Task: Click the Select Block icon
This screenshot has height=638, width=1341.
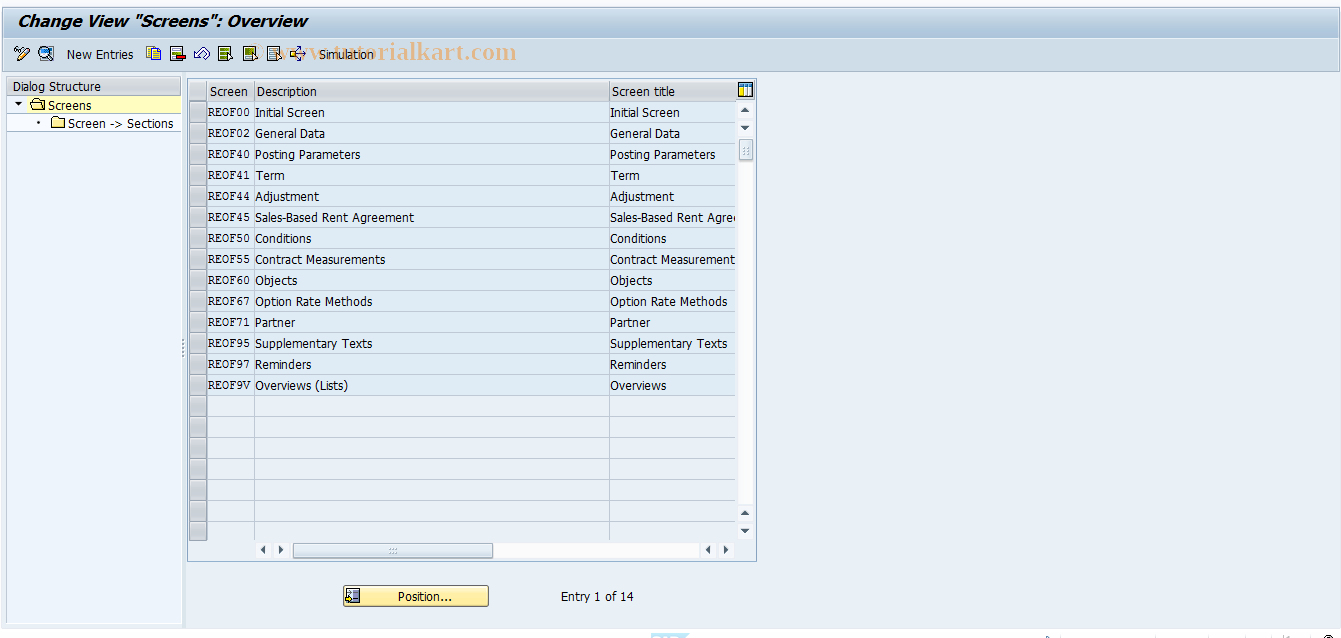Action: tap(249, 54)
